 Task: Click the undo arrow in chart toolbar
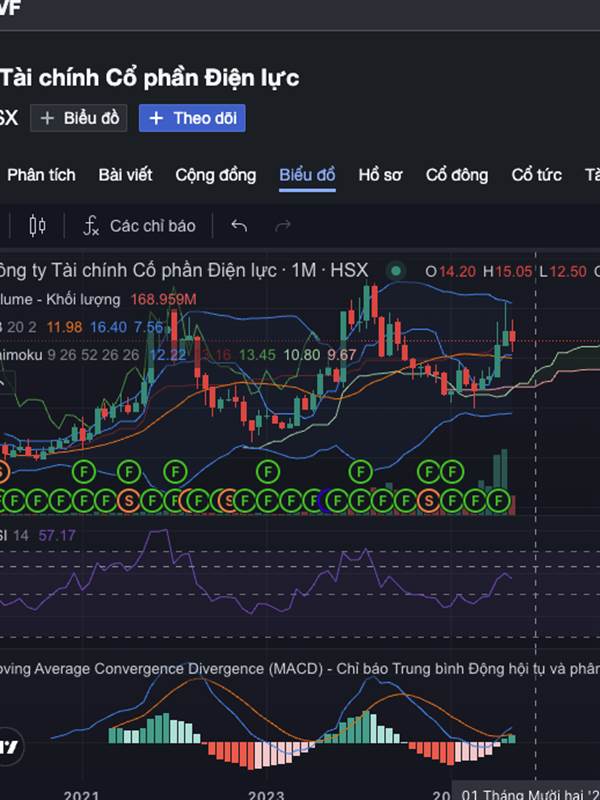tap(239, 226)
